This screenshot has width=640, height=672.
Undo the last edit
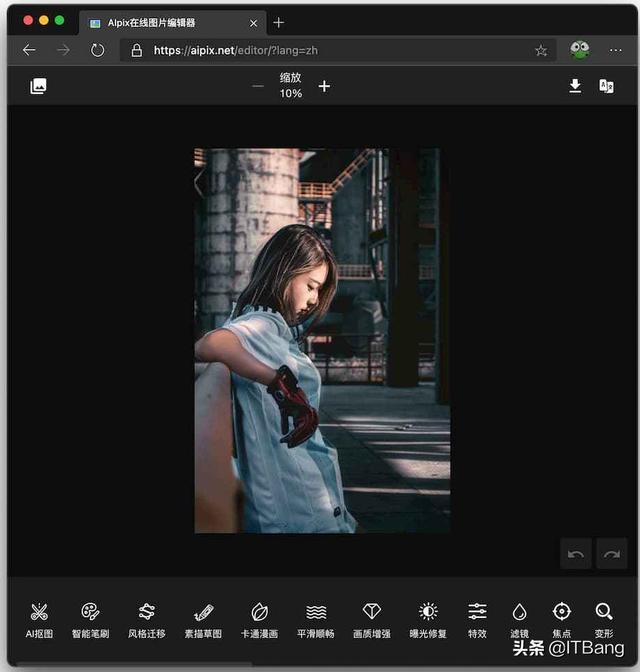576,553
